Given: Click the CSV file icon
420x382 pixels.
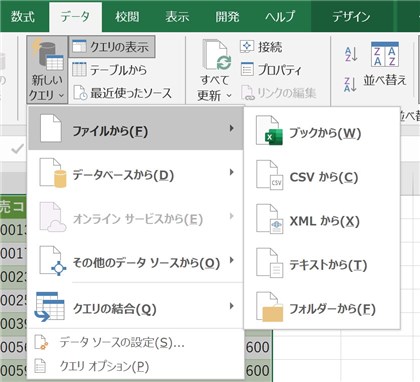Looking at the screenshot, I should coord(269,175).
